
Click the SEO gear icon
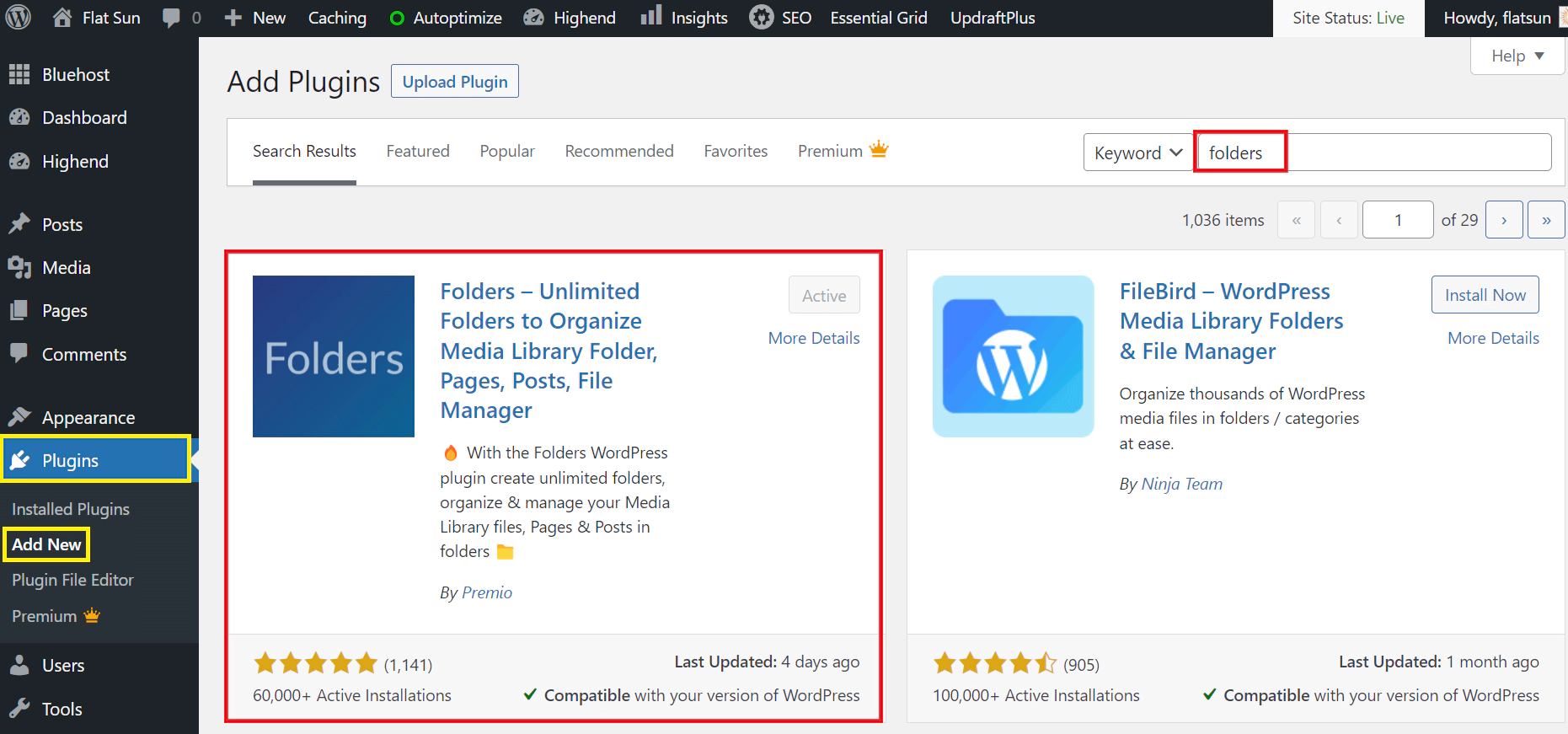pyautogui.click(x=761, y=18)
